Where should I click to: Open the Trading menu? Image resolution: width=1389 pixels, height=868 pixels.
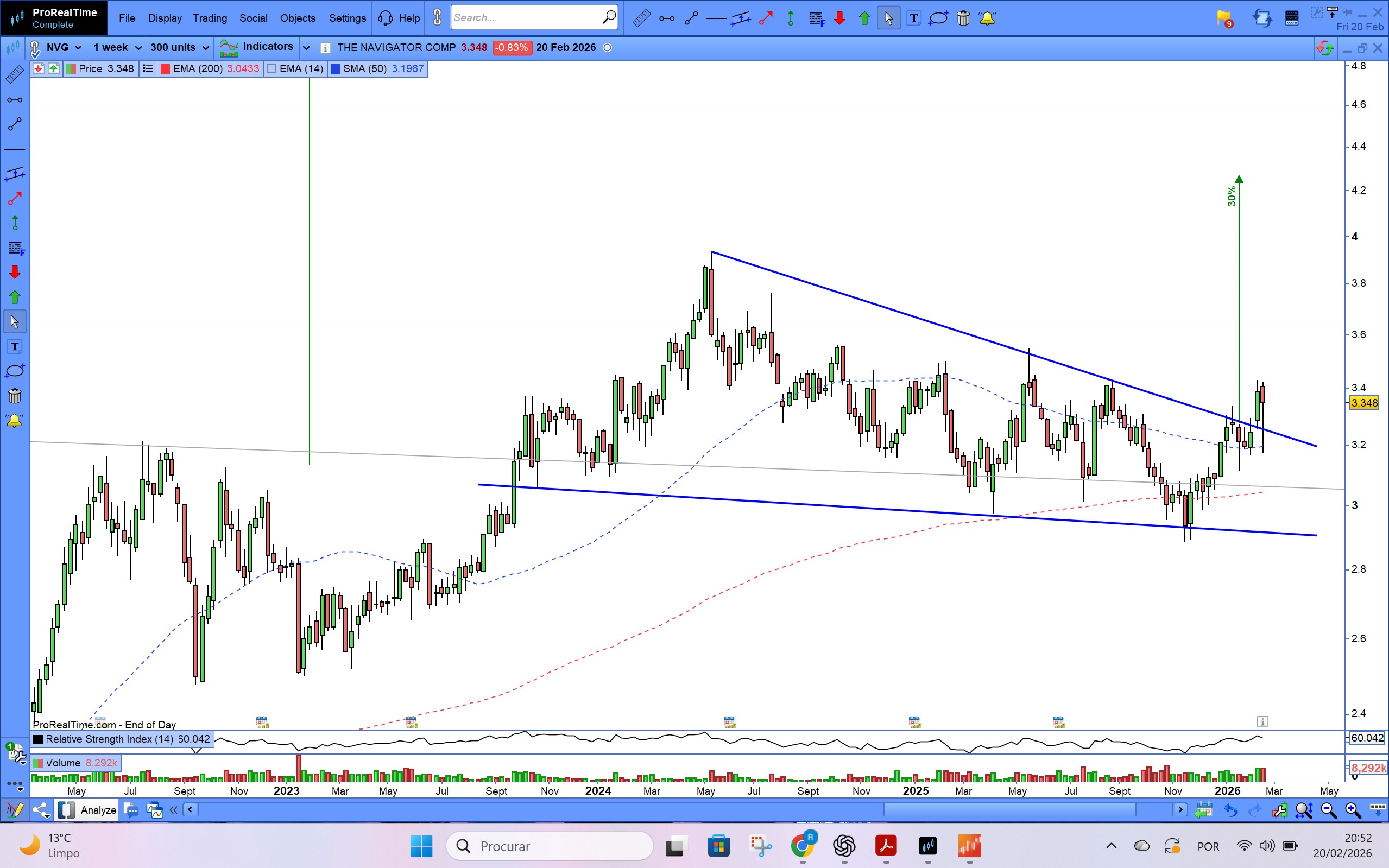pos(210,18)
